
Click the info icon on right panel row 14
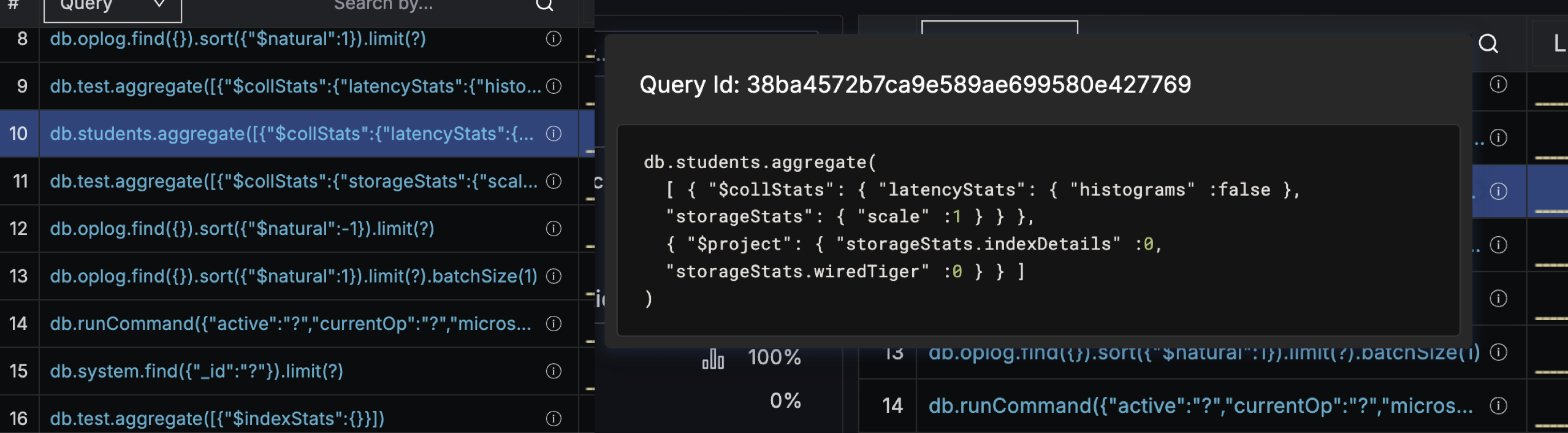pyautogui.click(x=1498, y=405)
